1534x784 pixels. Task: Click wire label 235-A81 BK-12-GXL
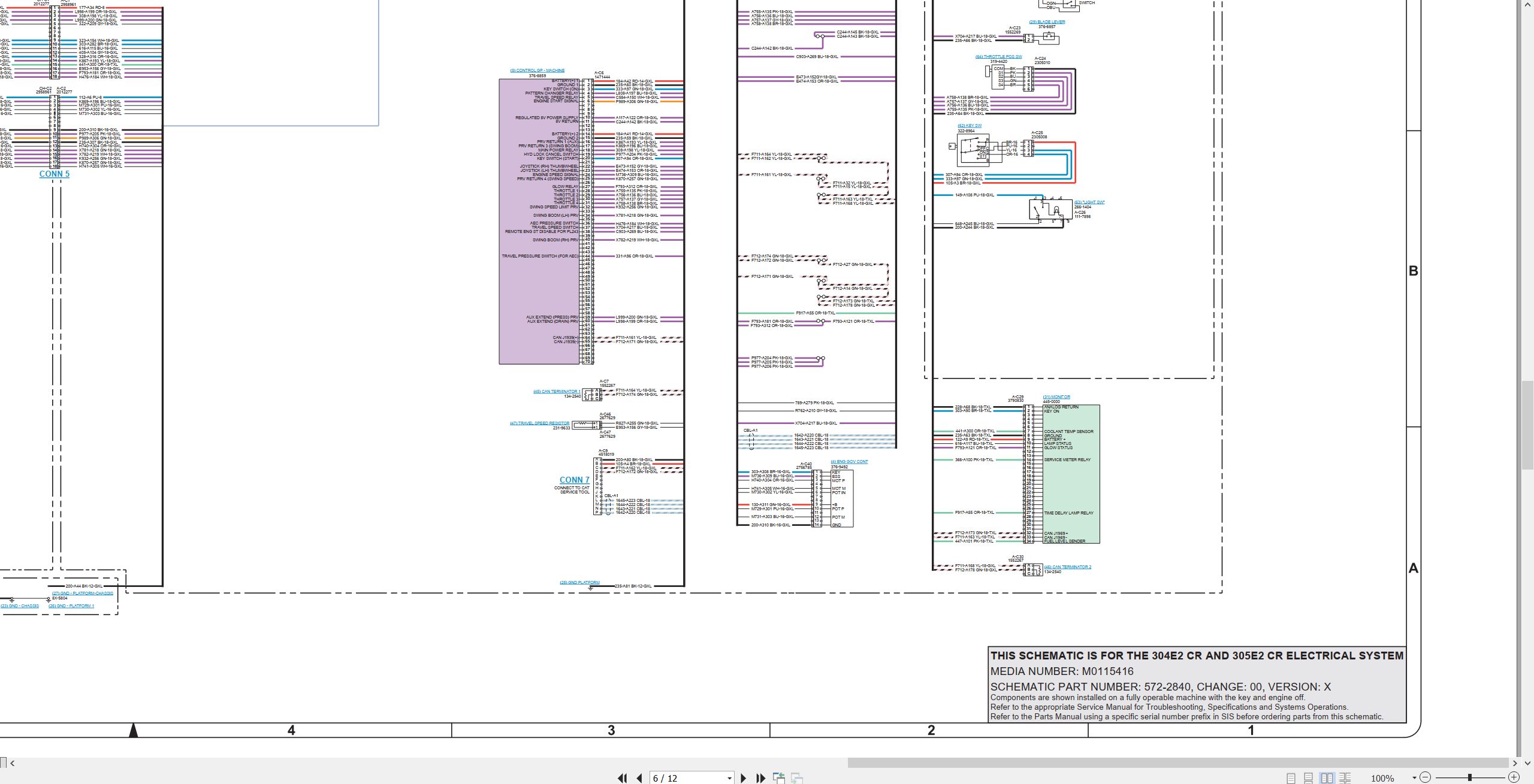[633, 586]
